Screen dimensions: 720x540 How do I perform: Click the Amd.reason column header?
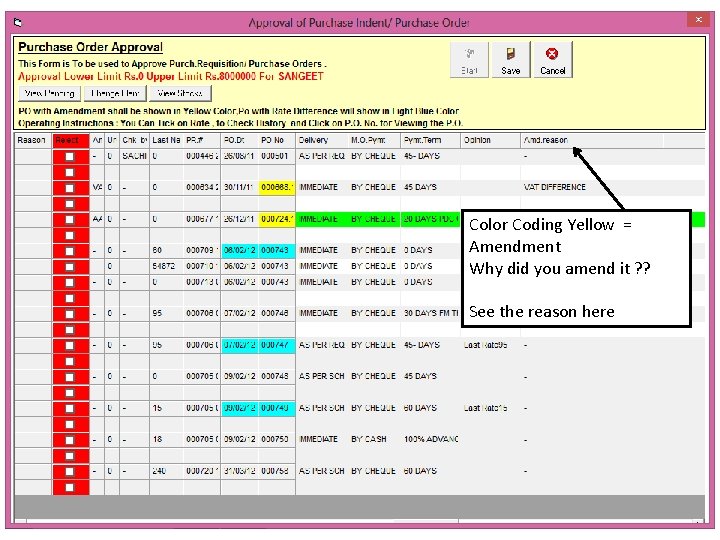click(592, 140)
